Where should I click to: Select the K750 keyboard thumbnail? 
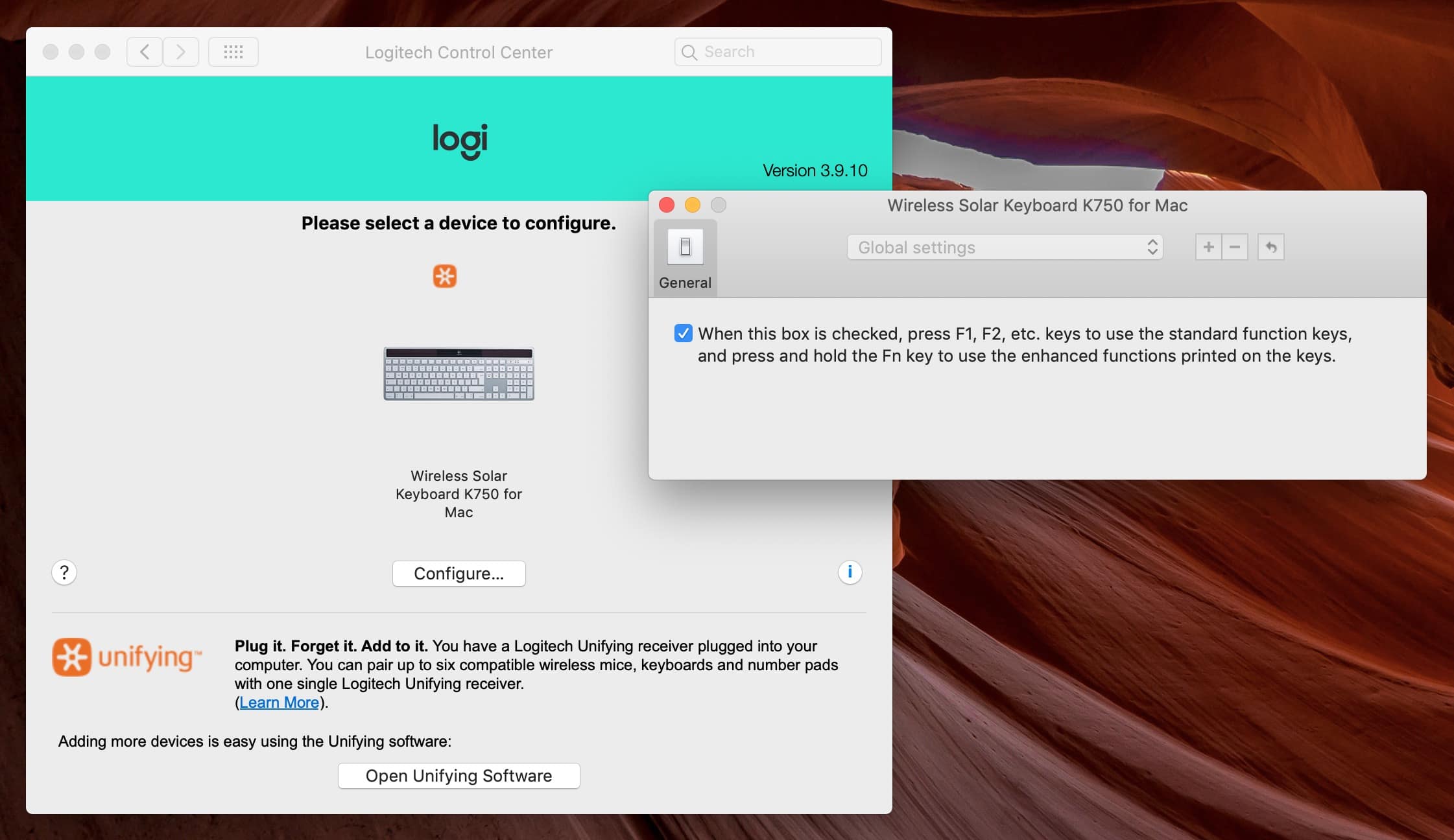[459, 373]
